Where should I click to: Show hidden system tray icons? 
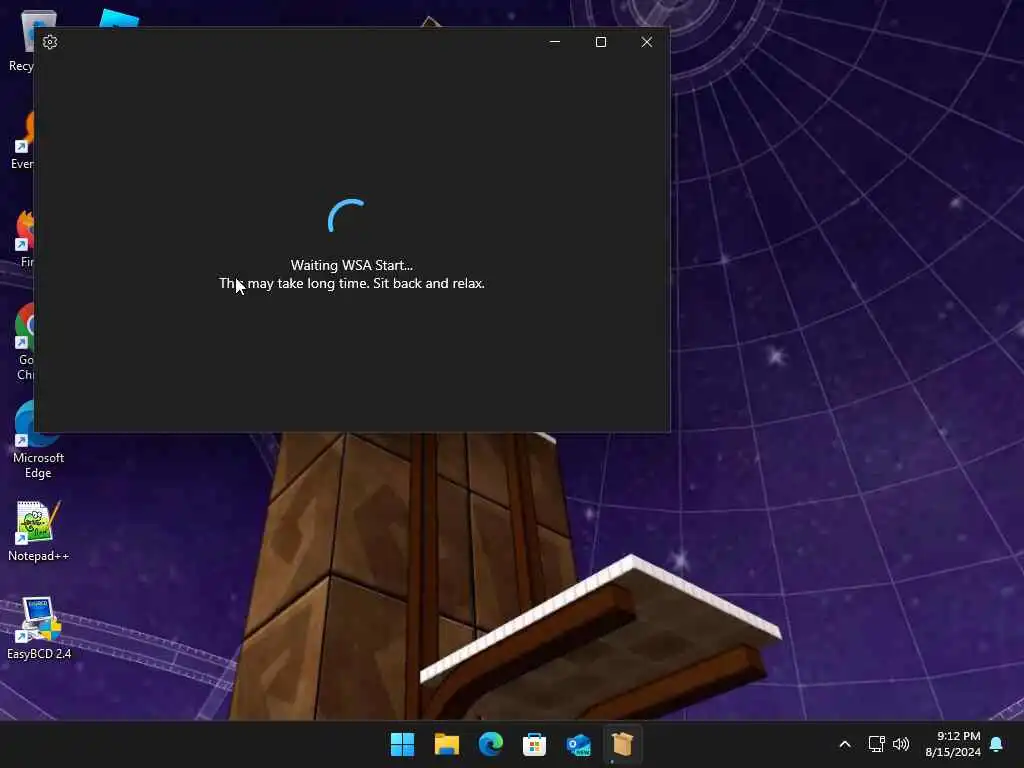point(844,744)
